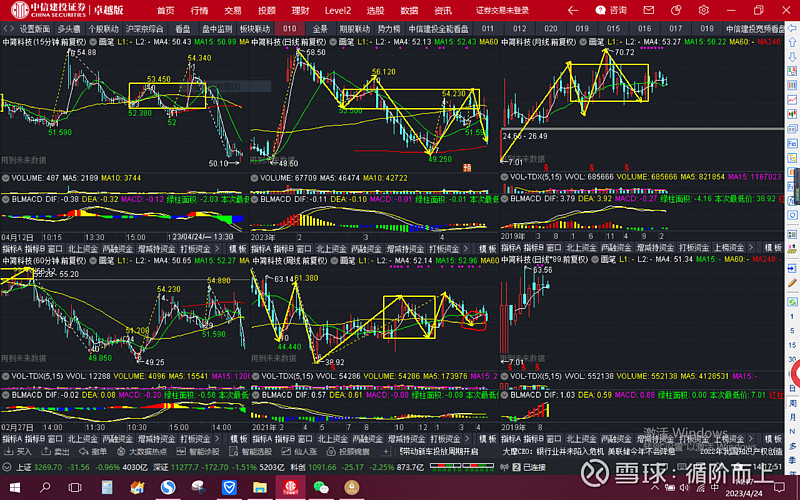Screen dimensions: 800x500
Task: Switch to the 板块联动 layout tab
Action: [255, 29]
